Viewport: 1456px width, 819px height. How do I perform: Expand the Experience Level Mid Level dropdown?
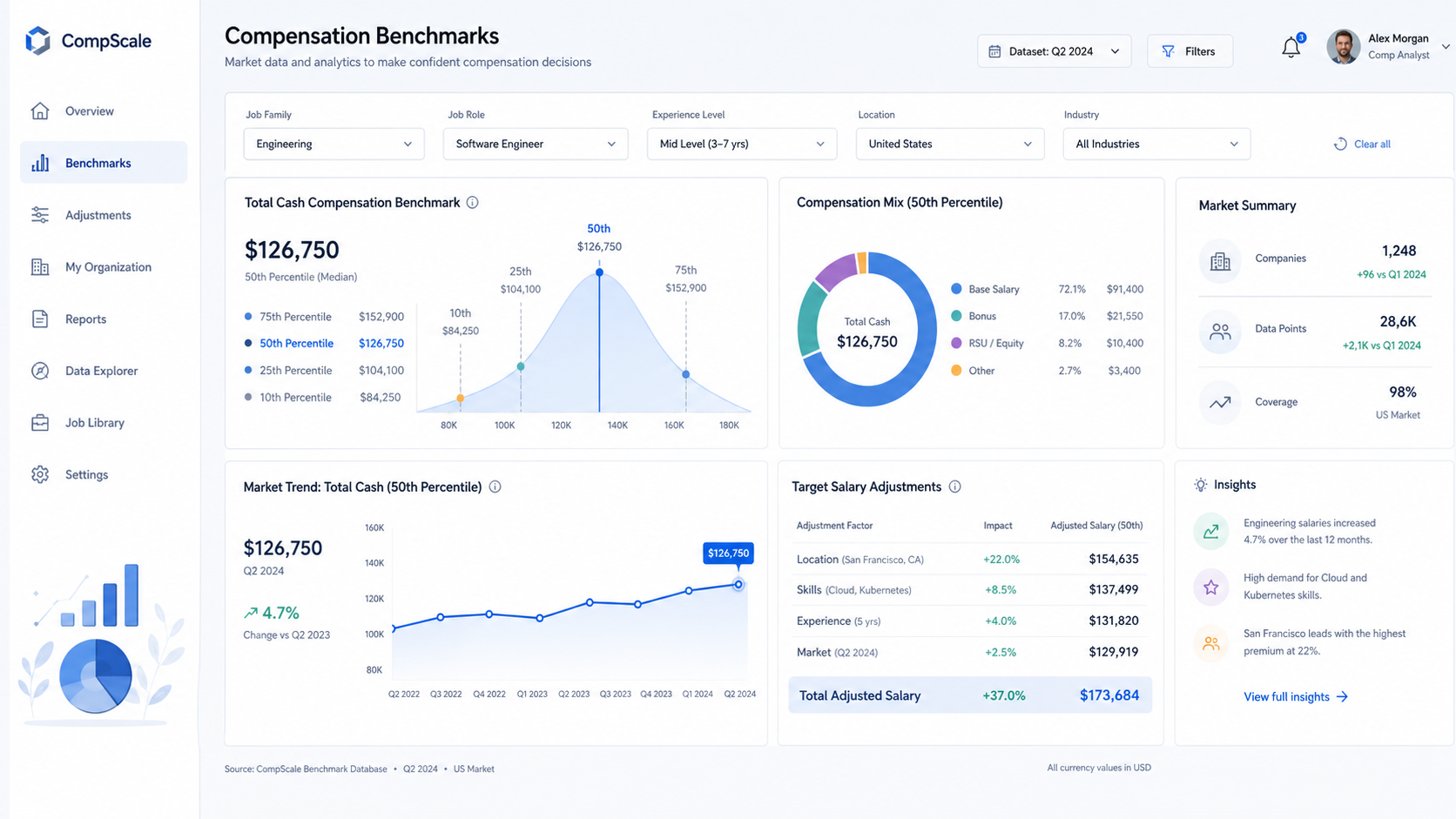742,144
